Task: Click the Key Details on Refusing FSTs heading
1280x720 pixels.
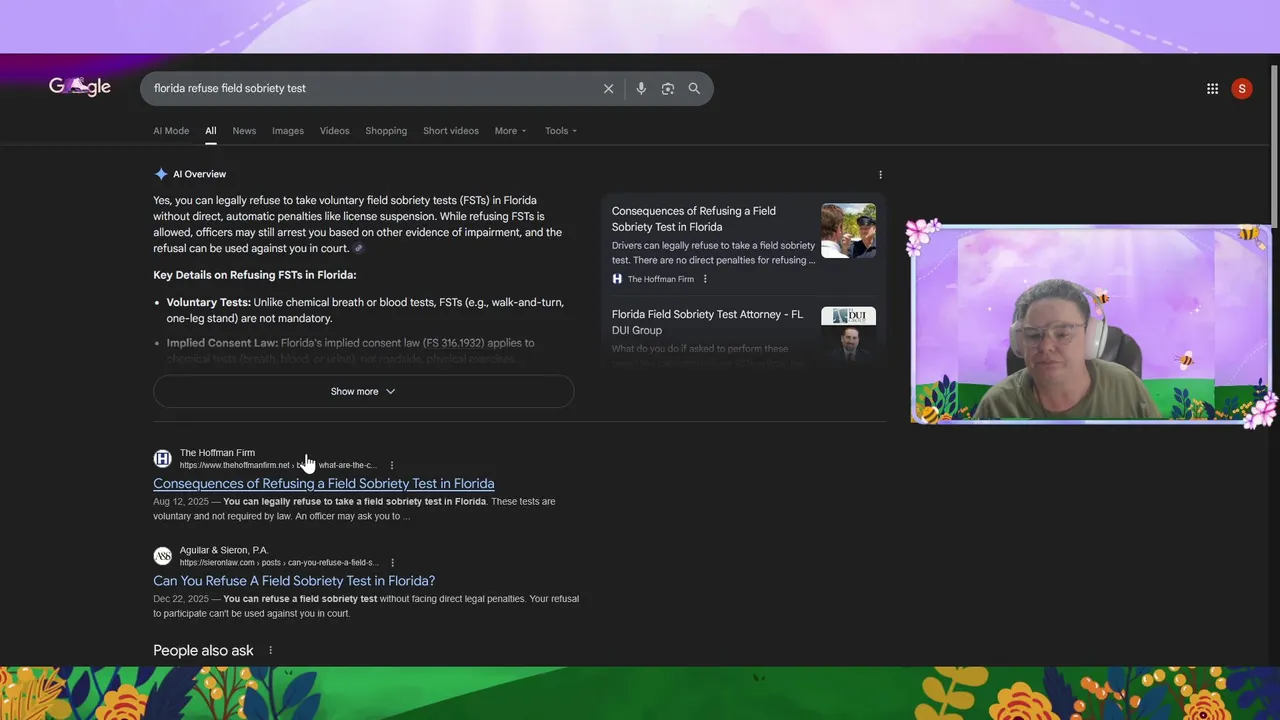Action: pyautogui.click(x=254, y=275)
